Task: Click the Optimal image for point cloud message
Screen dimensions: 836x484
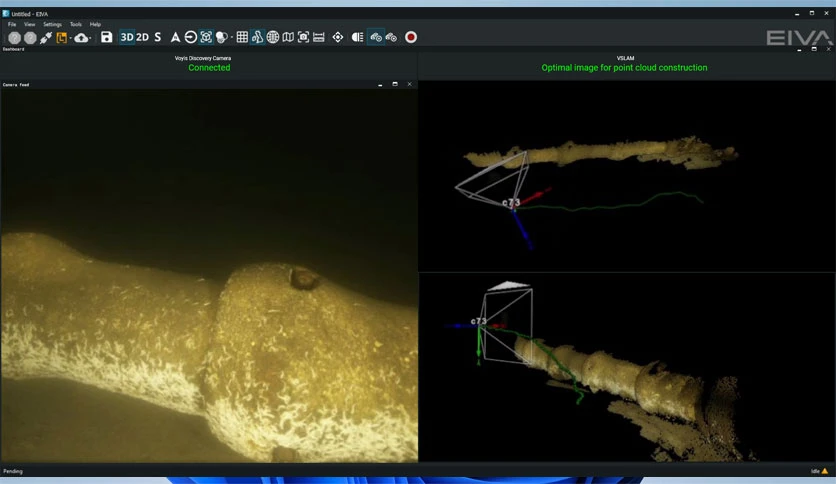Action: [624, 68]
